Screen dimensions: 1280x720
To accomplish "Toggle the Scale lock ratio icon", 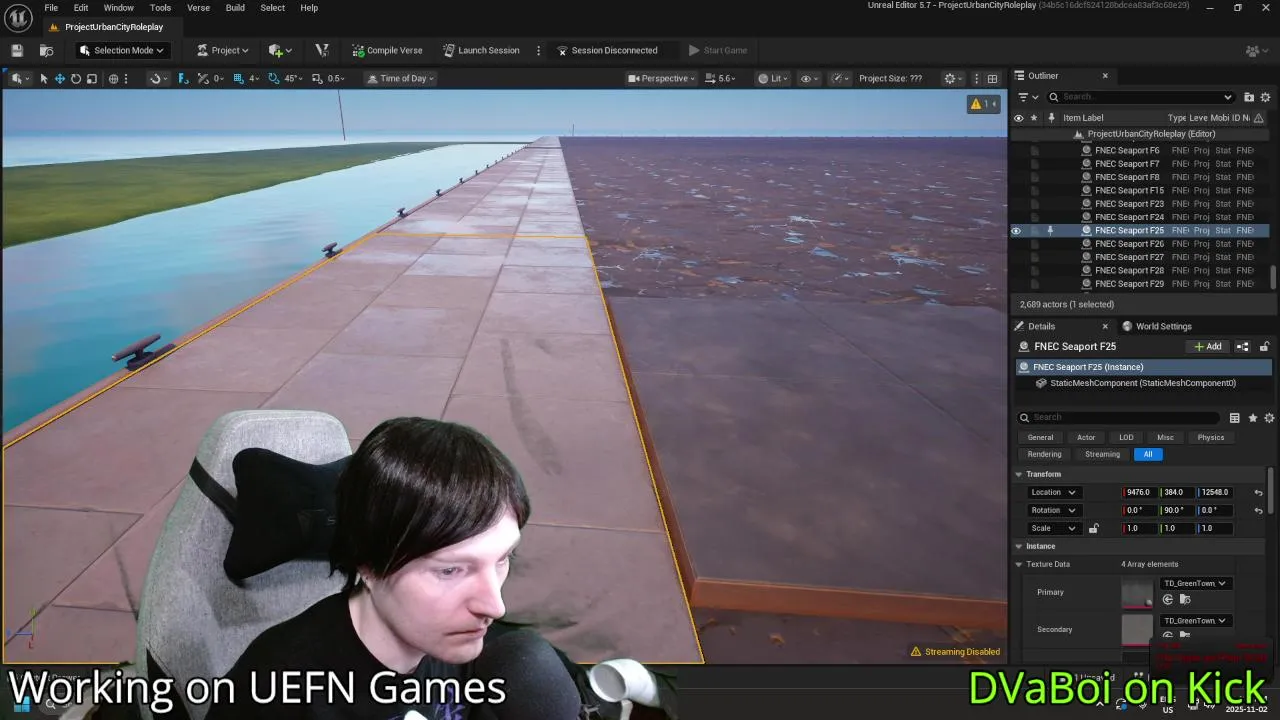I will (x=1093, y=528).
